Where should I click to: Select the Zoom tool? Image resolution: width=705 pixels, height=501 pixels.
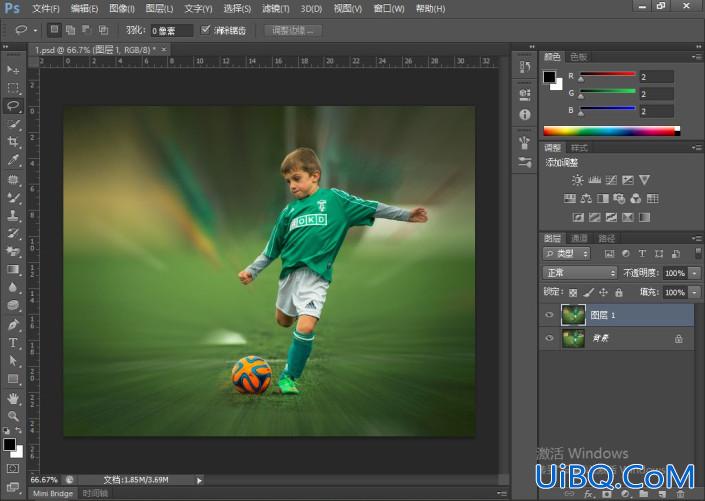coord(13,416)
